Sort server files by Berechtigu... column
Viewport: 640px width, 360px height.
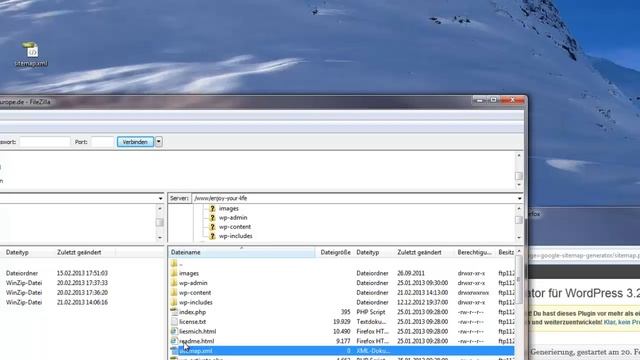pos(475,252)
